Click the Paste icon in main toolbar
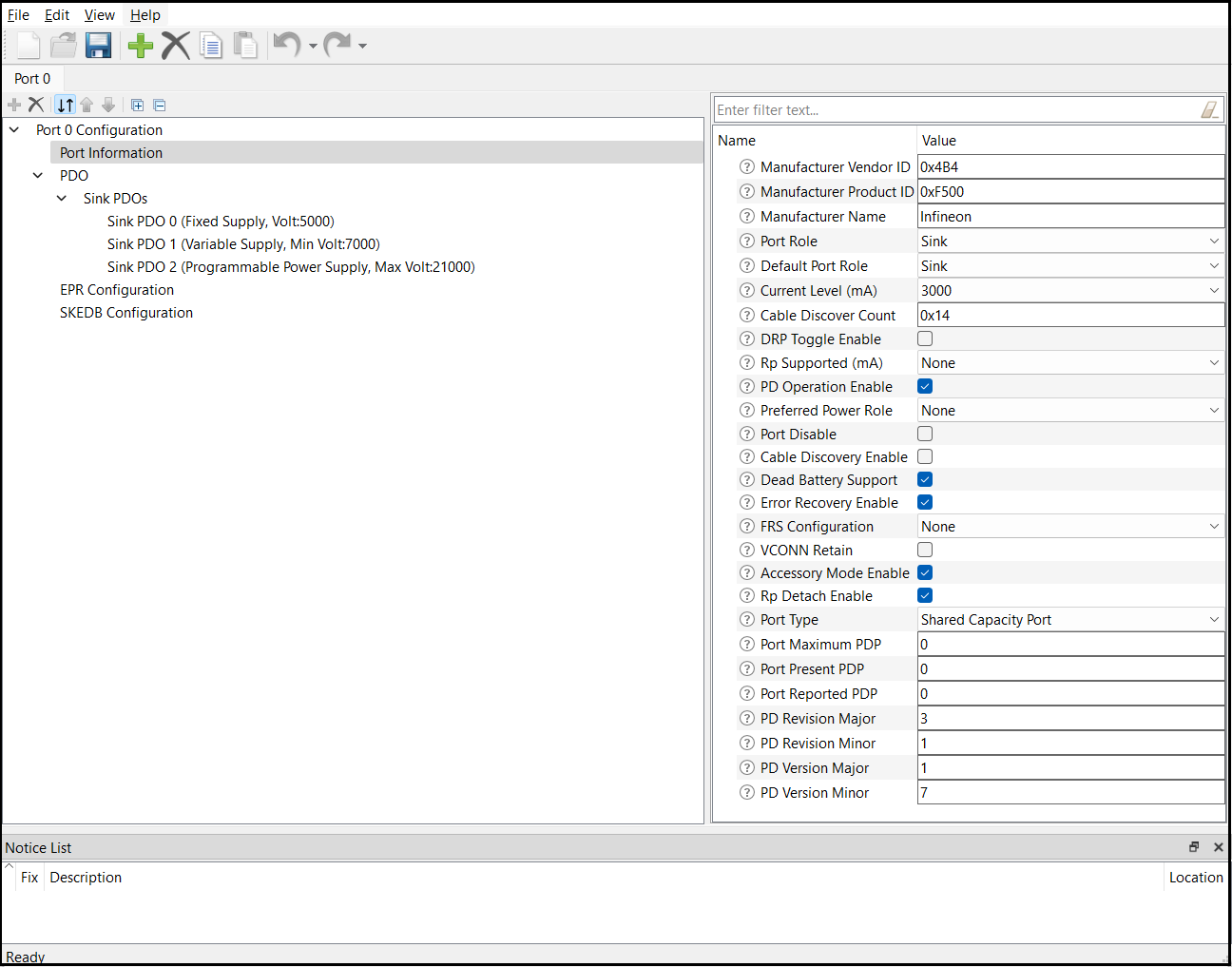The height and width of the screenshot is (967, 1232). [x=245, y=45]
